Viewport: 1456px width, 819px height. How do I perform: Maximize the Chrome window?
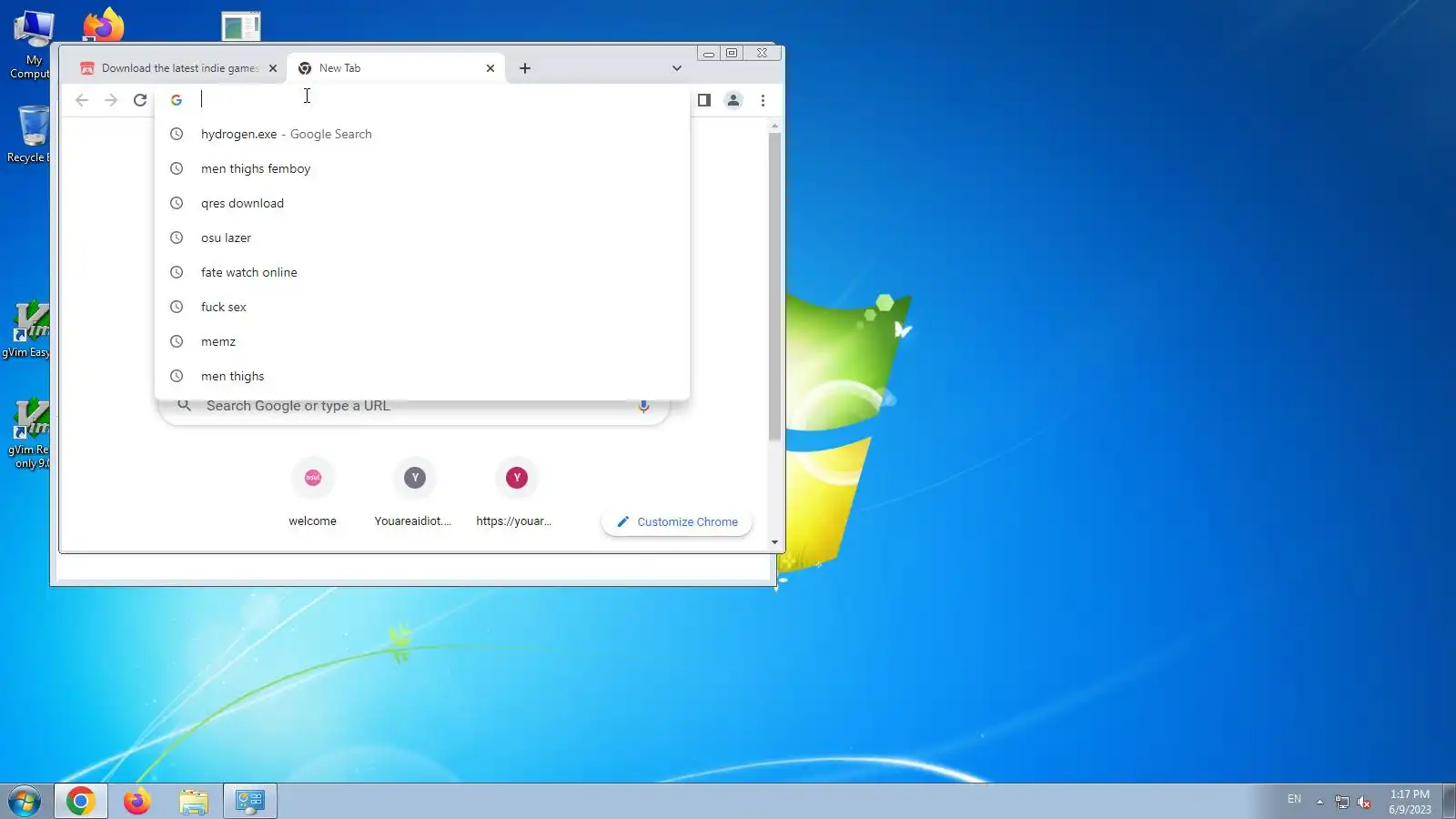point(732,54)
